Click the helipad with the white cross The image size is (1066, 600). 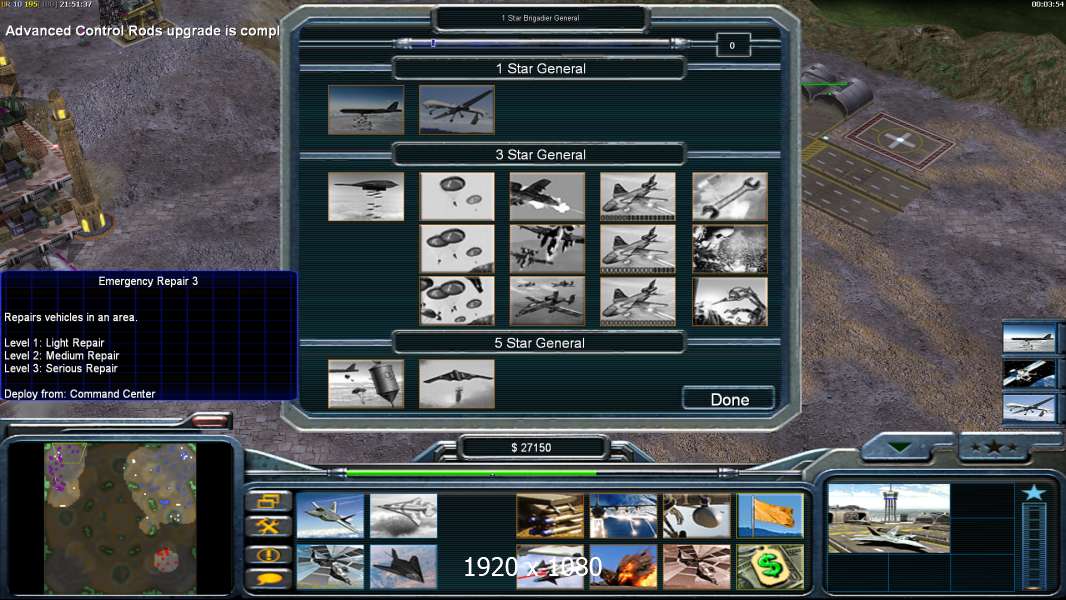(899, 141)
